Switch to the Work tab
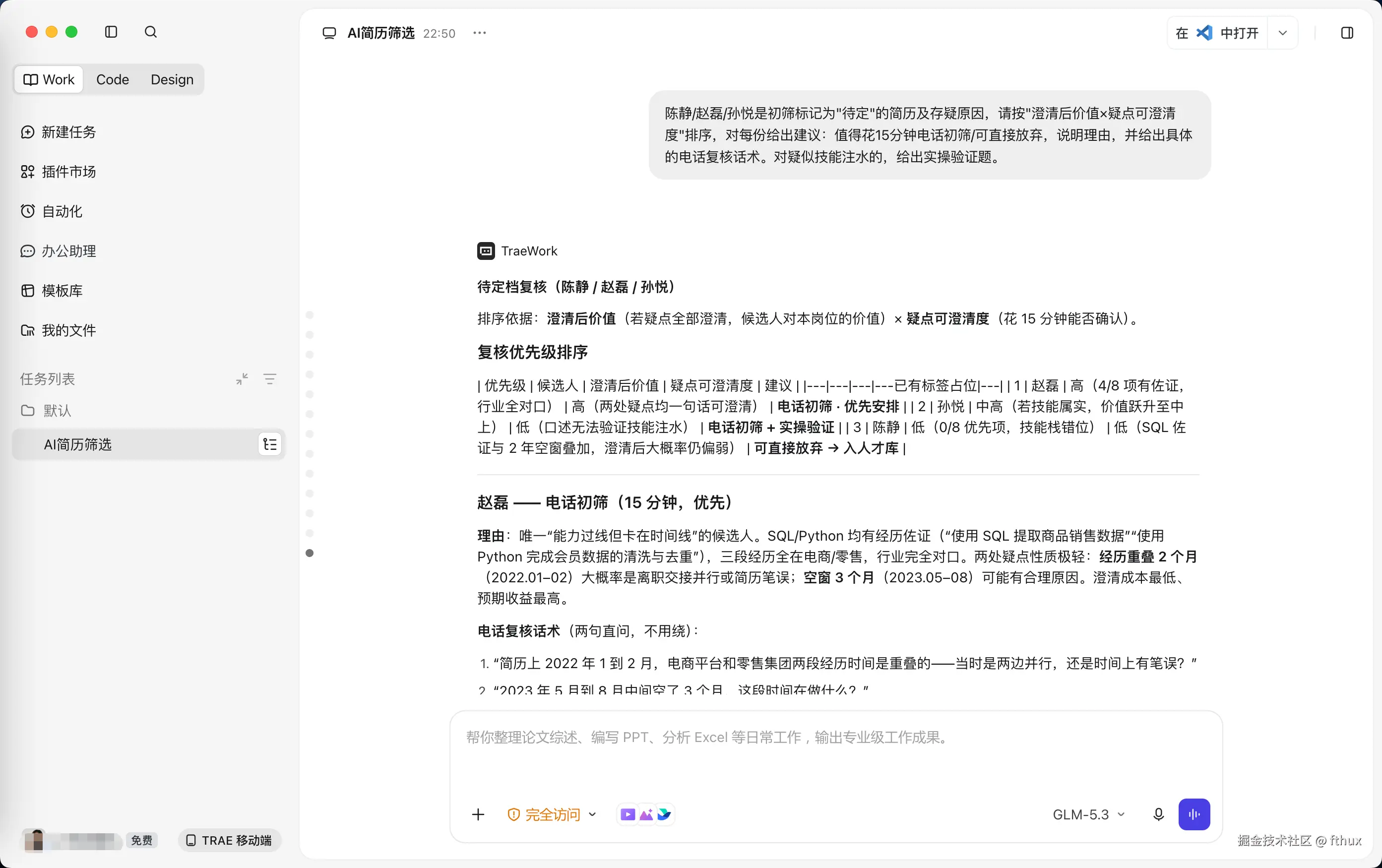 [x=50, y=80]
